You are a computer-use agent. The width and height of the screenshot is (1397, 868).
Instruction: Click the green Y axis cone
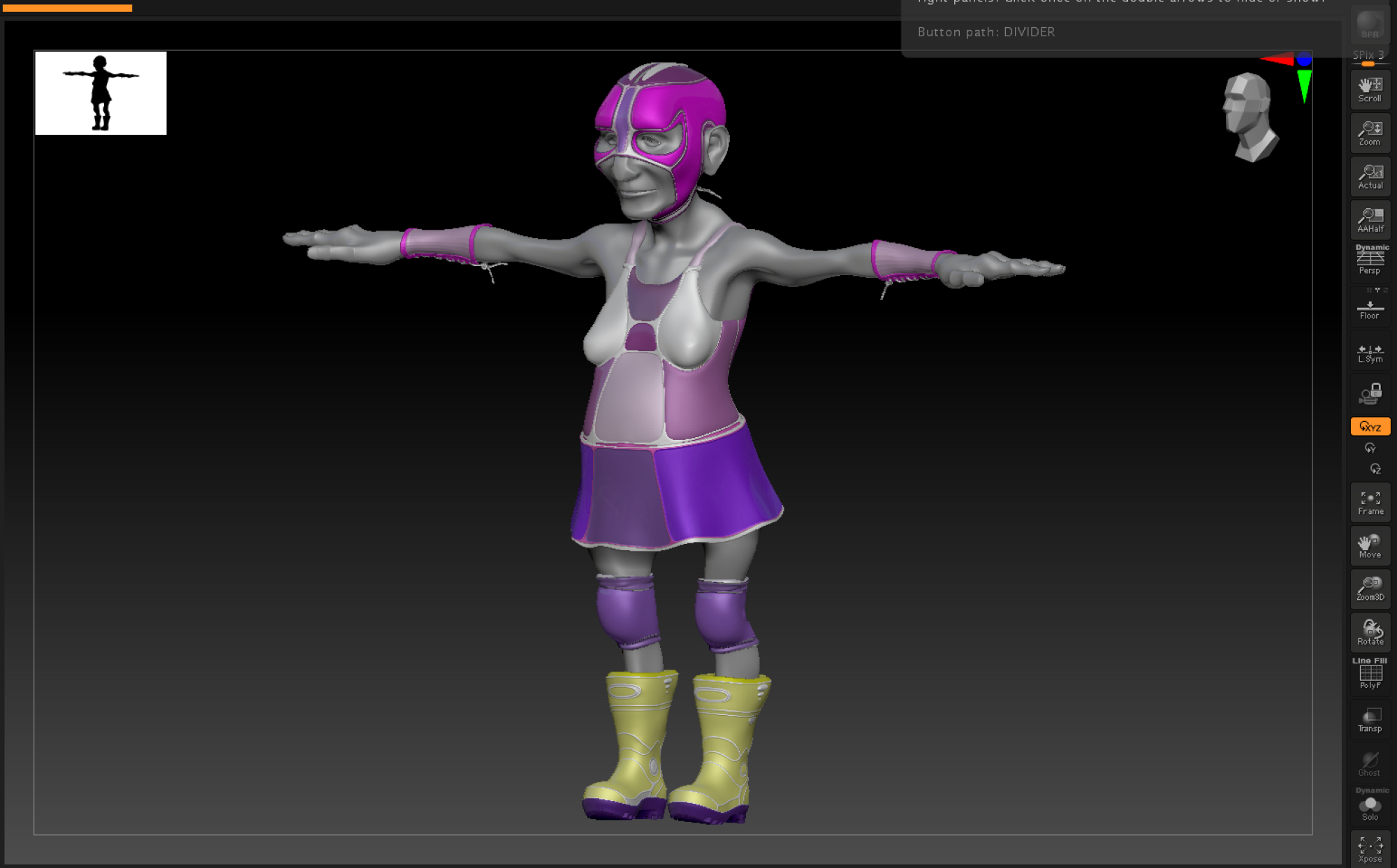tap(1304, 86)
